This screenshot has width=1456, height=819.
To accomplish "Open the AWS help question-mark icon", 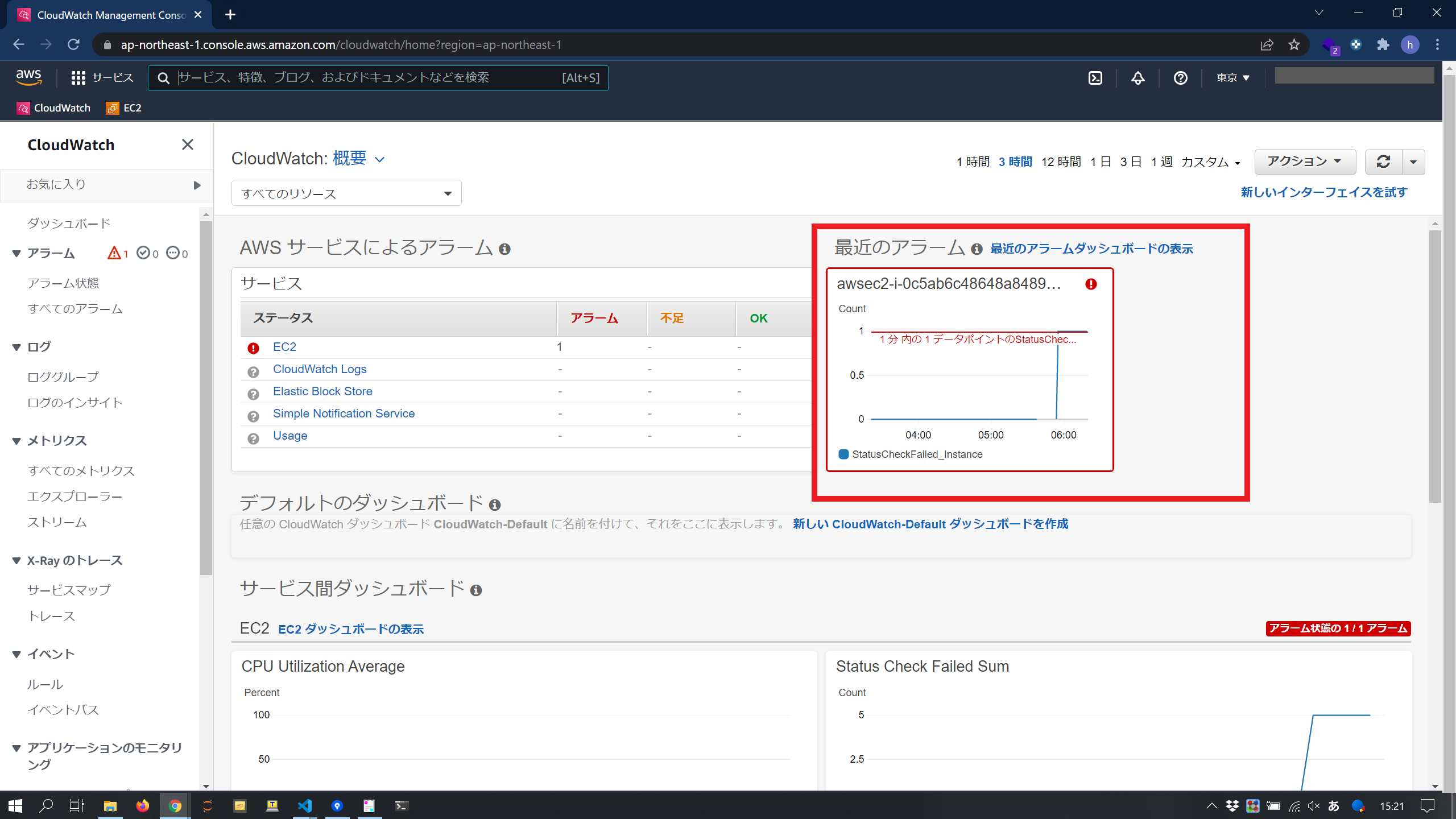I will 1180,78.
